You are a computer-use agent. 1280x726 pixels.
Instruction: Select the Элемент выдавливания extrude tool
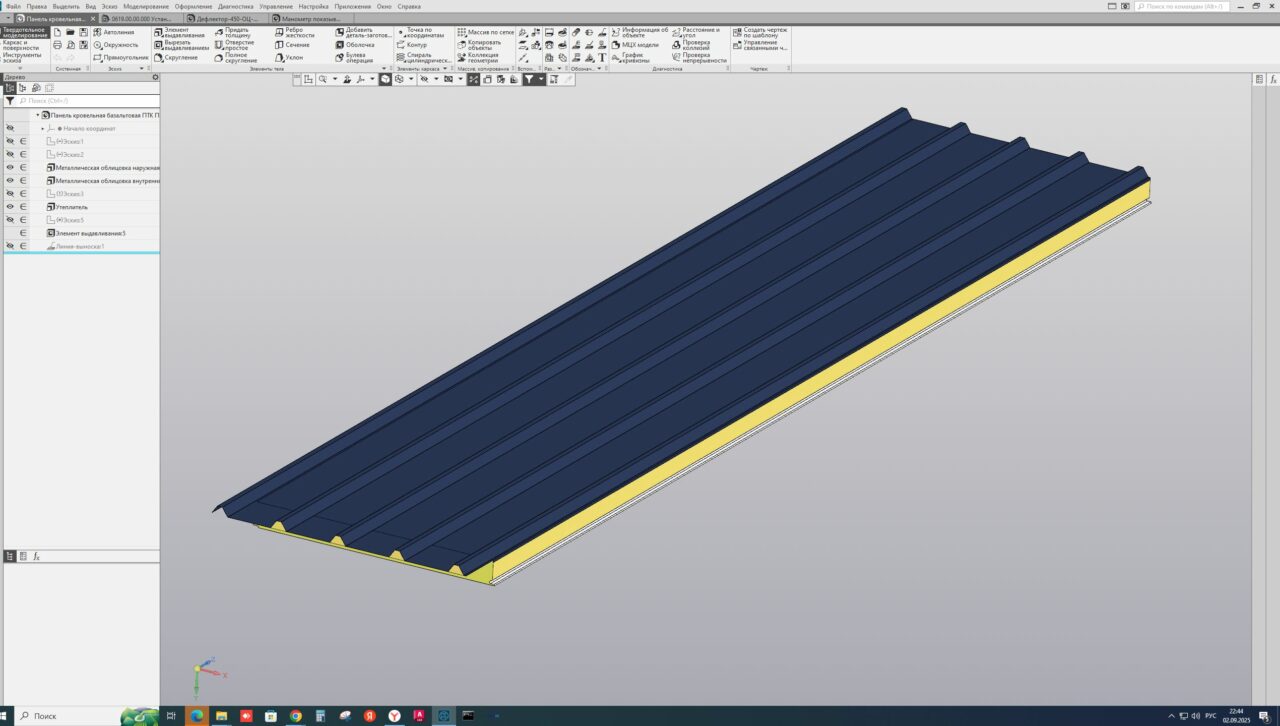176,34
